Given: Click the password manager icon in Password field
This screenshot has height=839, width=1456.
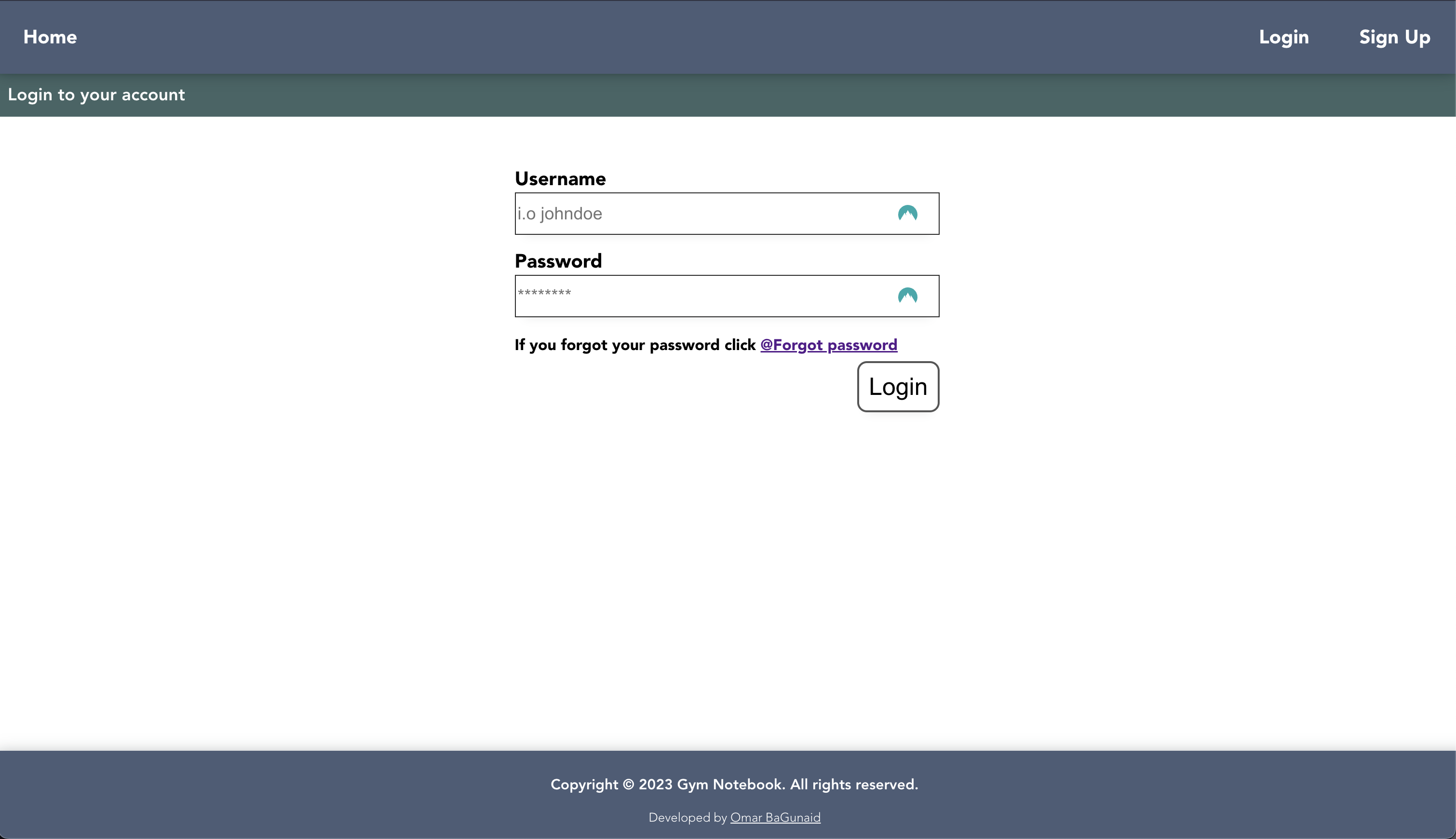Looking at the screenshot, I should click(x=907, y=296).
